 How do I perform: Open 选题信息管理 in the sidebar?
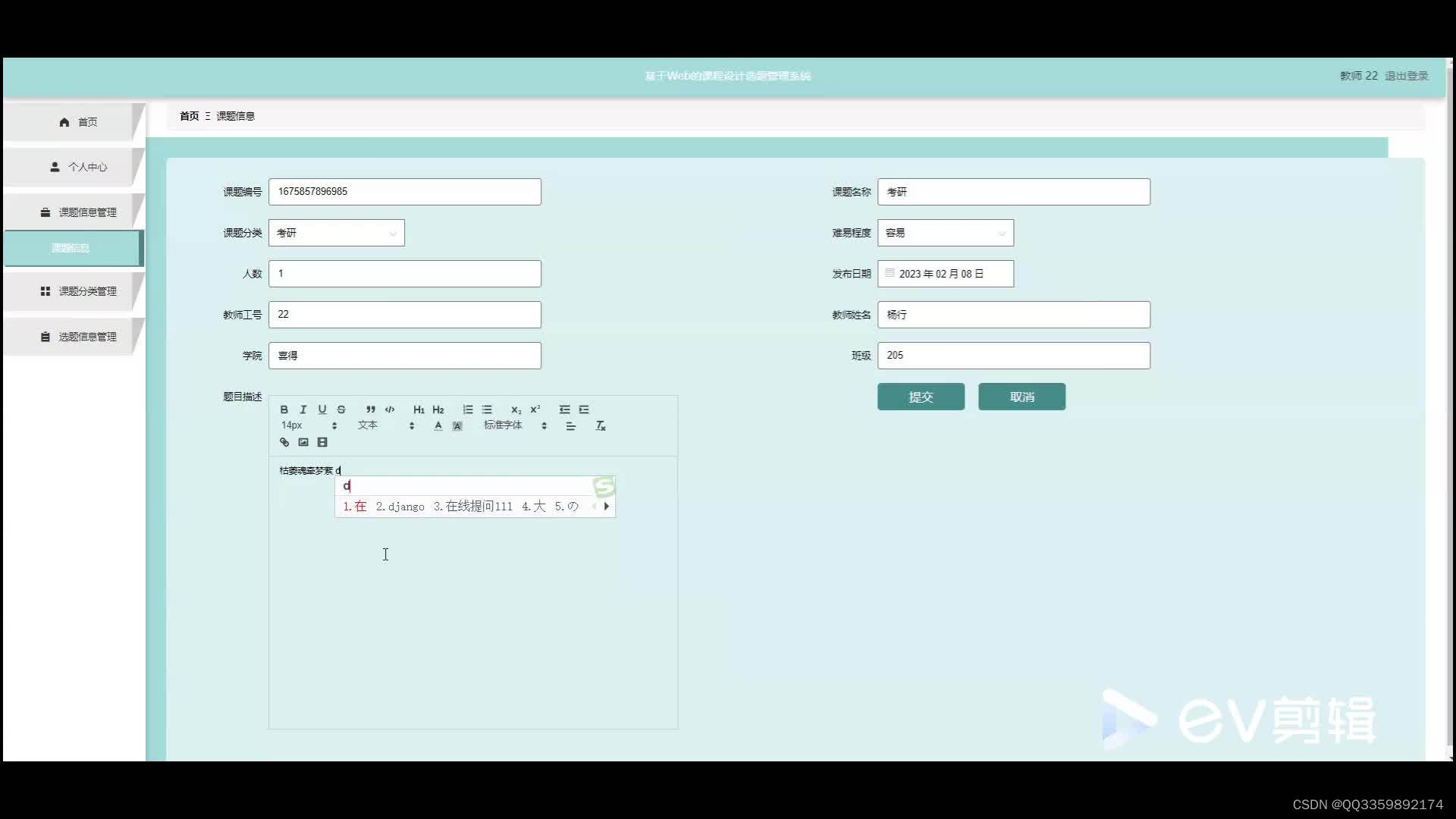[73, 337]
